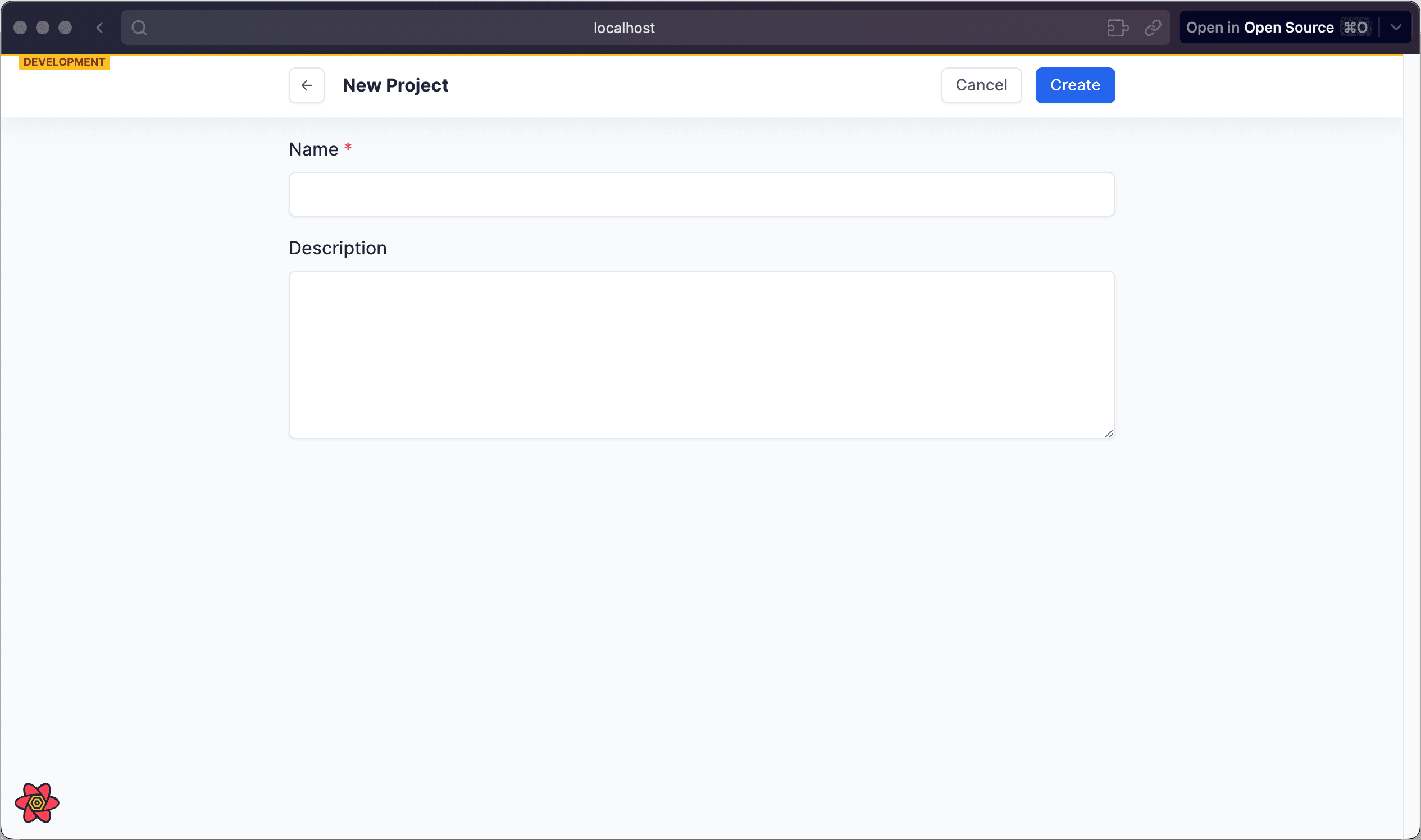
Task: Click the Description field label
Action: click(338, 248)
